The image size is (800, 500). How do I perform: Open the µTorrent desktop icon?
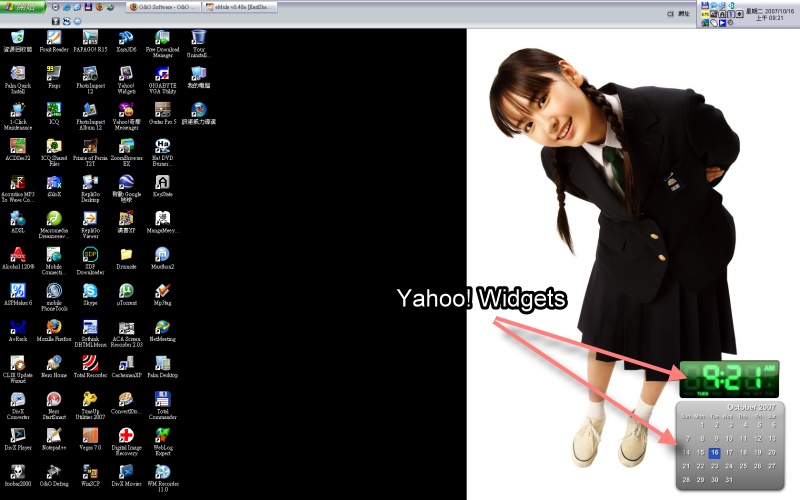coord(126,294)
